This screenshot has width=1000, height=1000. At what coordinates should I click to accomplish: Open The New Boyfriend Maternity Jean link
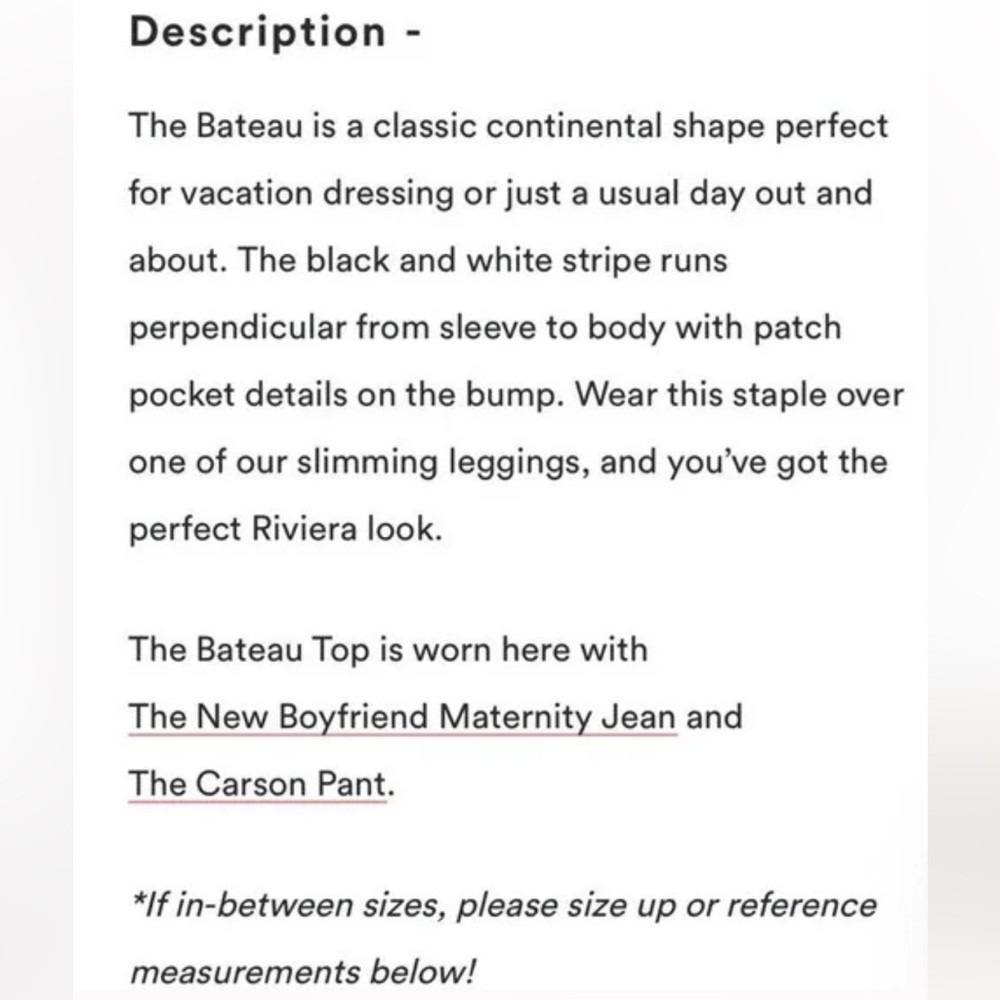402,716
